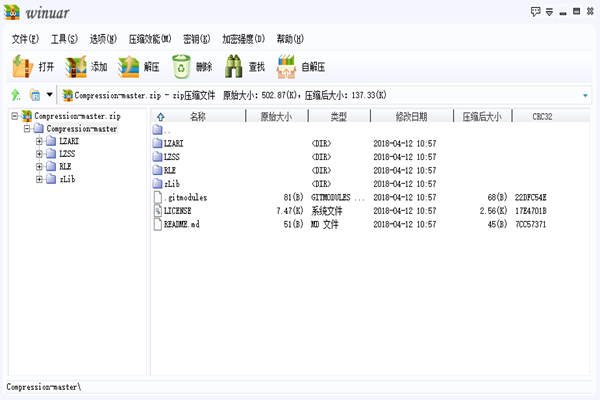Select the LZARI name in file list

click(173, 144)
